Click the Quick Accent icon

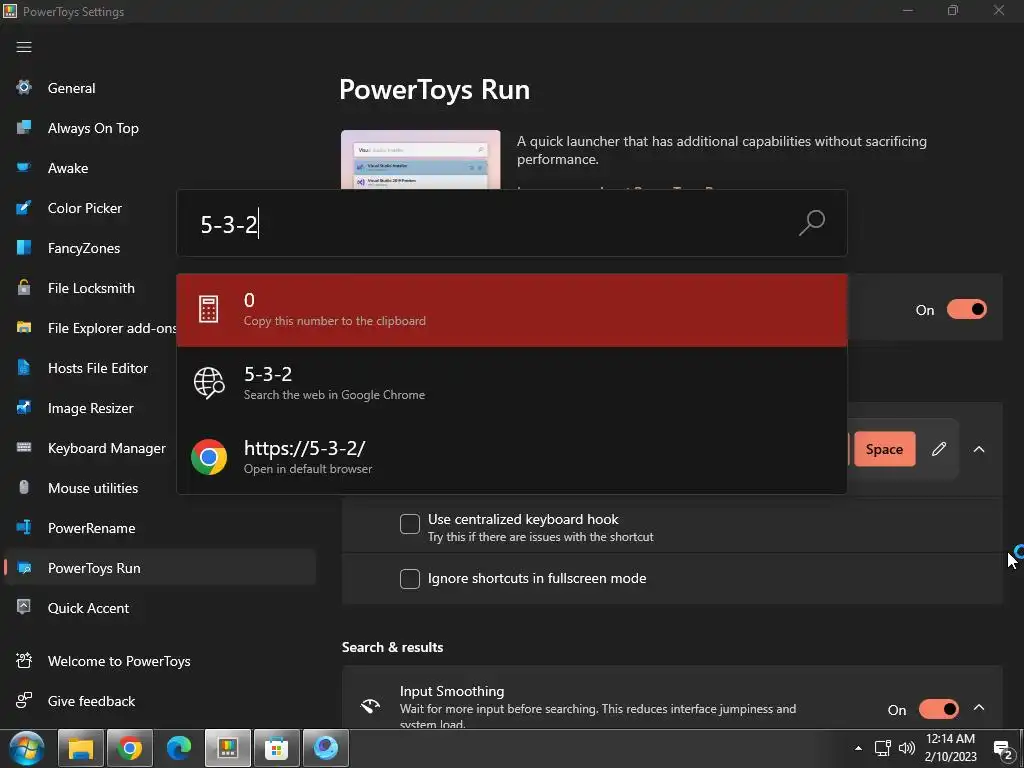point(24,607)
